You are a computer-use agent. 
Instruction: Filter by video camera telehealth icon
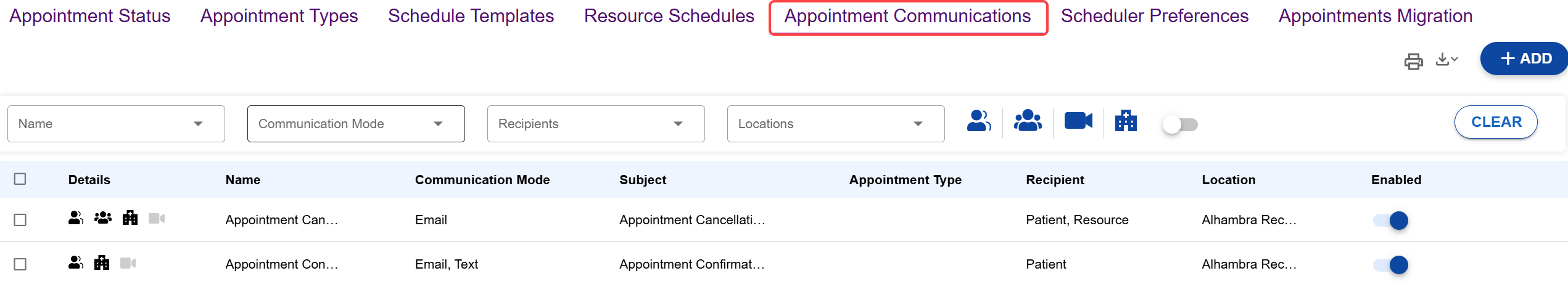point(1078,121)
